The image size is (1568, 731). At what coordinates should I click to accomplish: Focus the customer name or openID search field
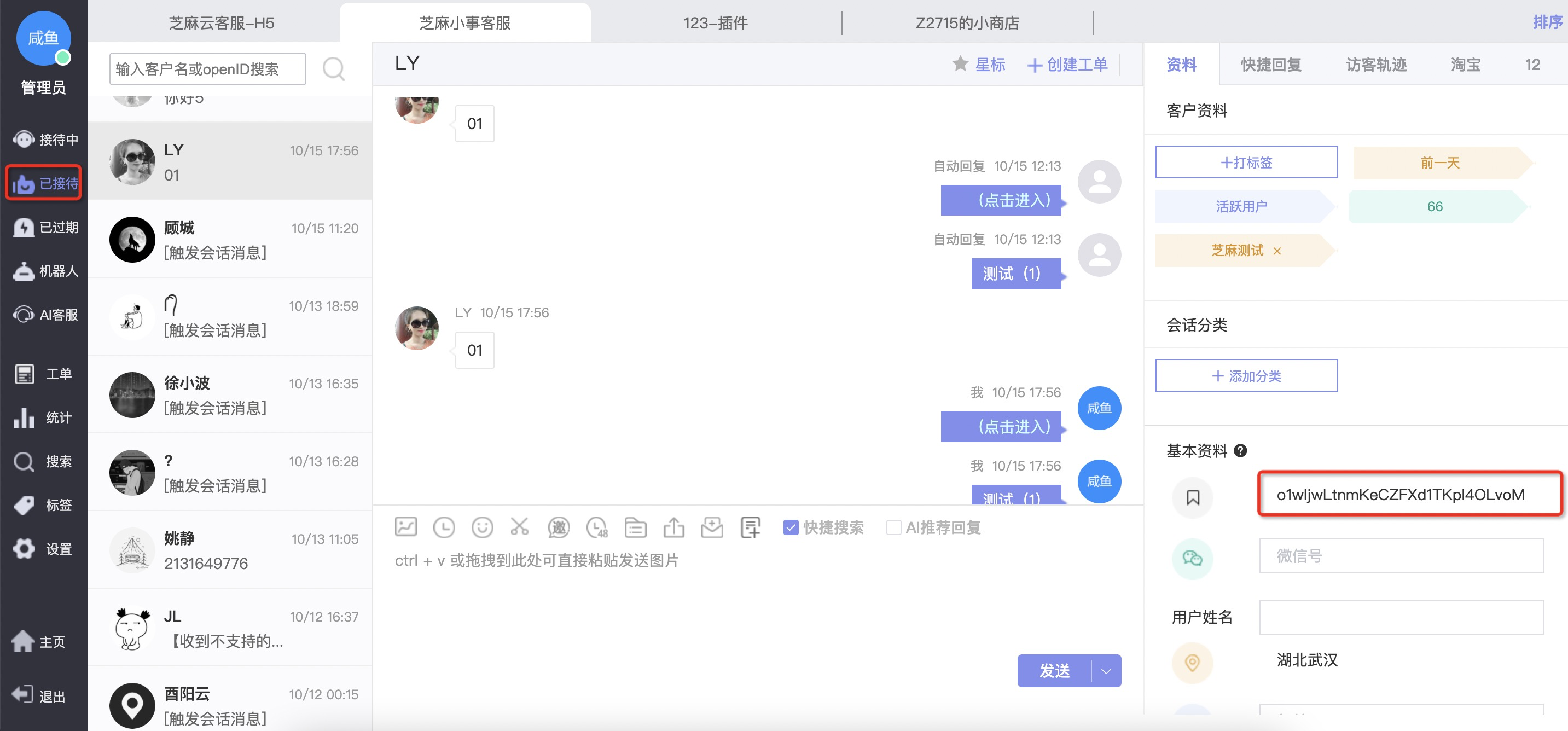click(207, 69)
